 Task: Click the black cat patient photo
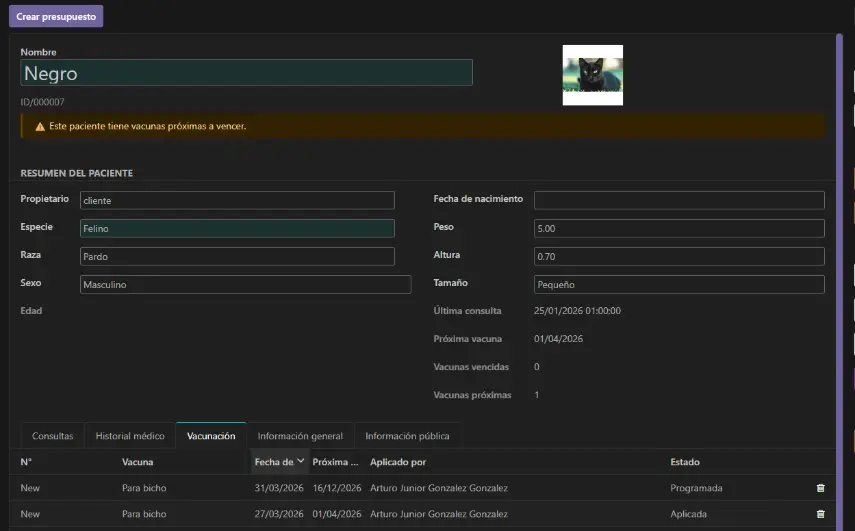click(592, 75)
